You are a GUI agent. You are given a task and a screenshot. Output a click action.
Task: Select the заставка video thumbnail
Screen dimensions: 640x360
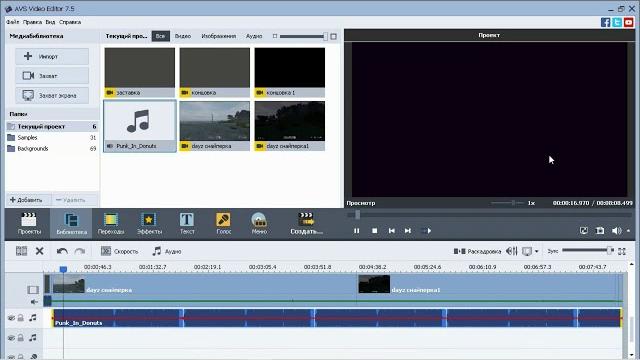(x=140, y=72)
